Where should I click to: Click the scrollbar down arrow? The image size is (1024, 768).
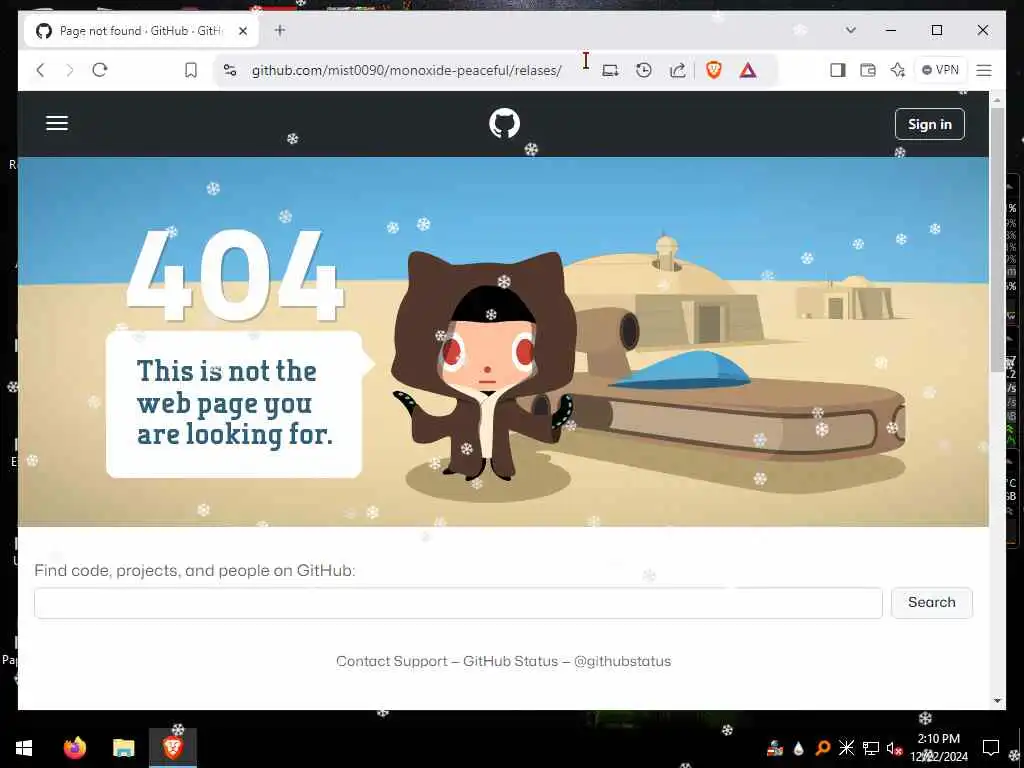(997, 701)
